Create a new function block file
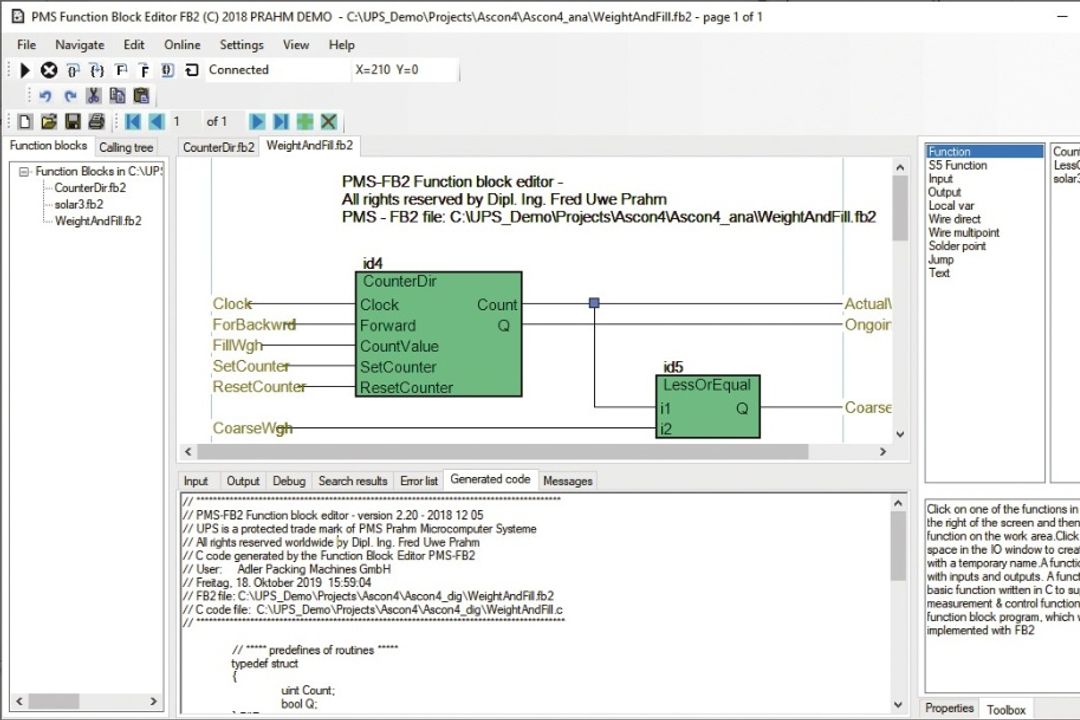Screen dimensions: 1080x720 (x=25, y=122)
